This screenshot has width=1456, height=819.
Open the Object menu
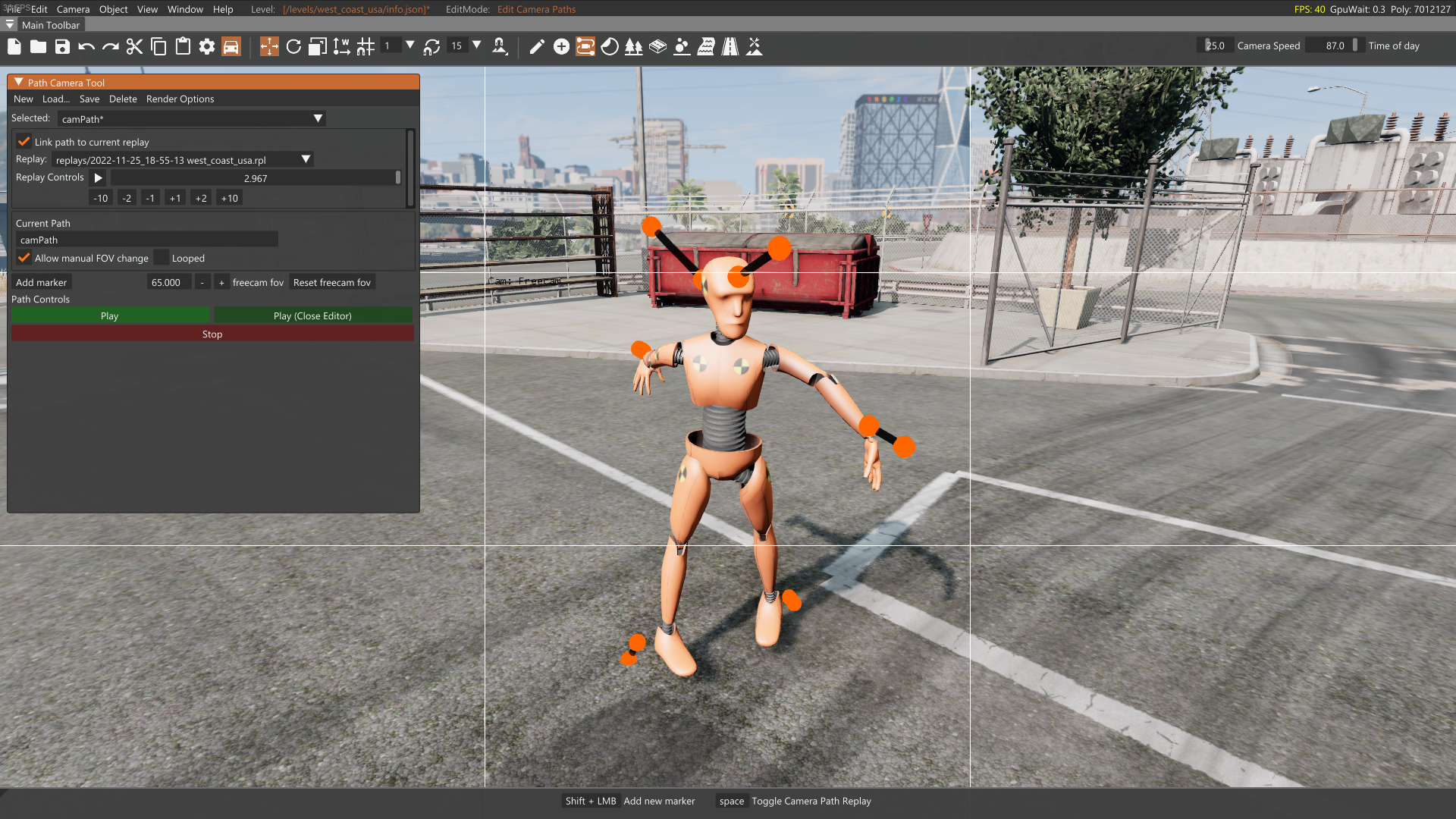tap(113, 9)
